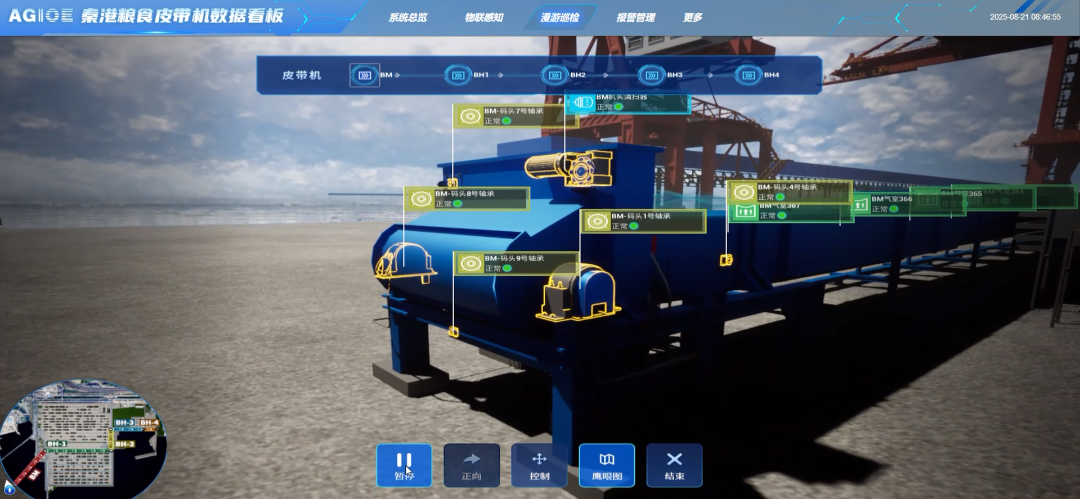Select the BH2 conveyor node icon
Screen dimensions: 1080x499
click(x=554, y=75)
